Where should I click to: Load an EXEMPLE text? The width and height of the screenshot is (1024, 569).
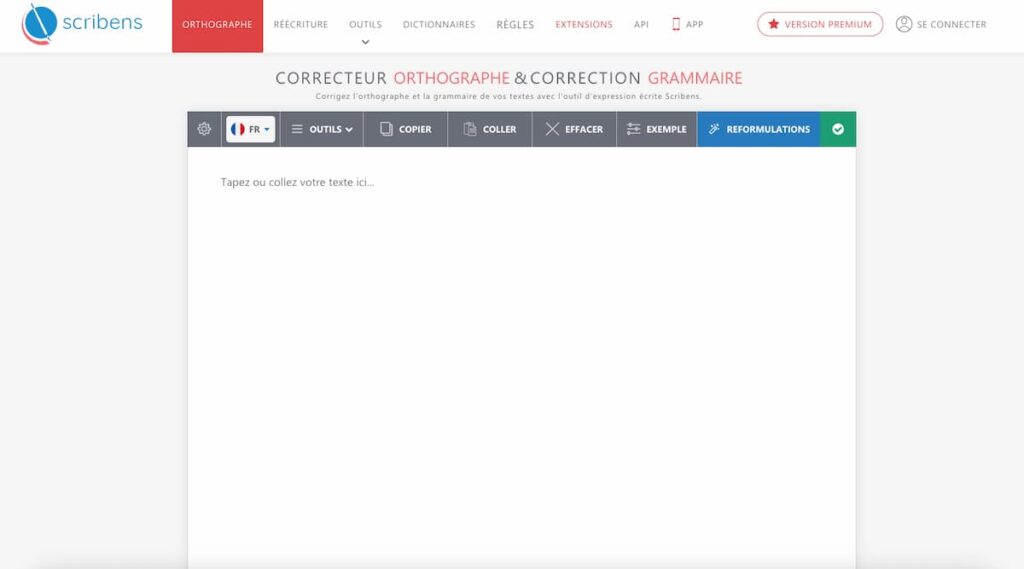pyautogui.click(x=656, y=129)
